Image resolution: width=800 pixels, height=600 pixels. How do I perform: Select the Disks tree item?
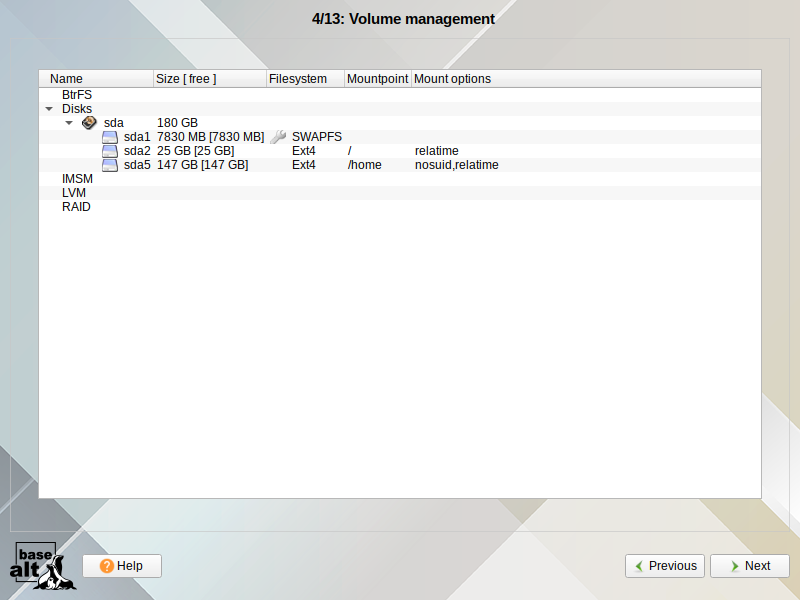77,109
